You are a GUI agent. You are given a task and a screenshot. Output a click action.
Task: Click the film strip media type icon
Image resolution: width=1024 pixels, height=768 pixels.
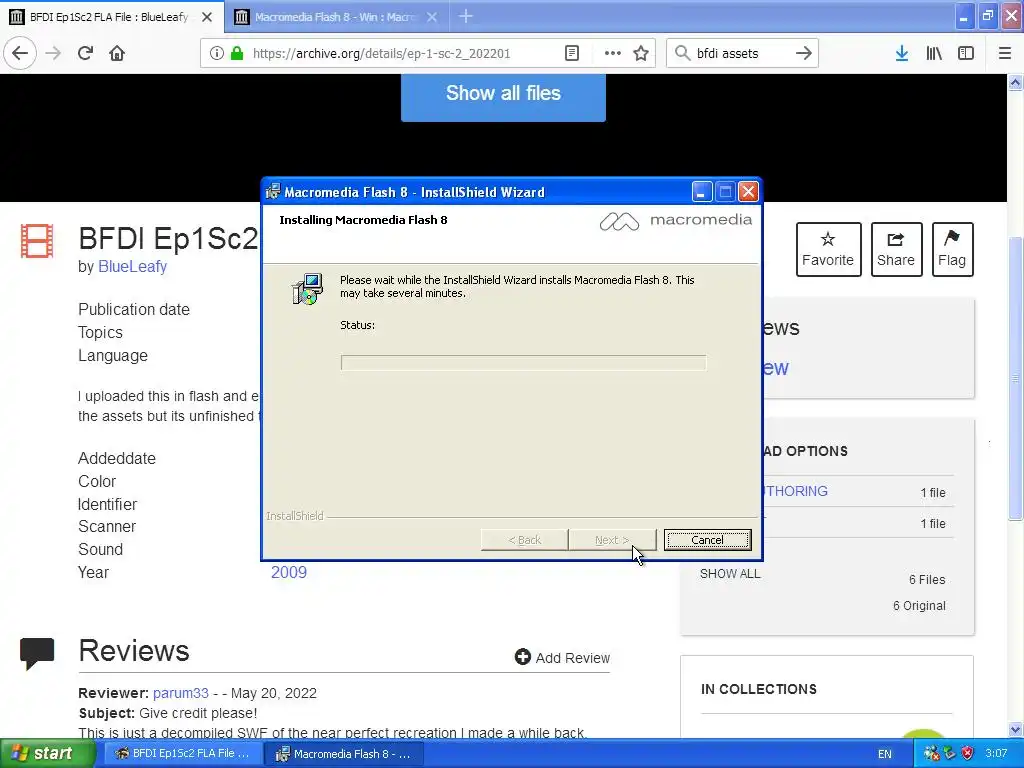[37, 241]
